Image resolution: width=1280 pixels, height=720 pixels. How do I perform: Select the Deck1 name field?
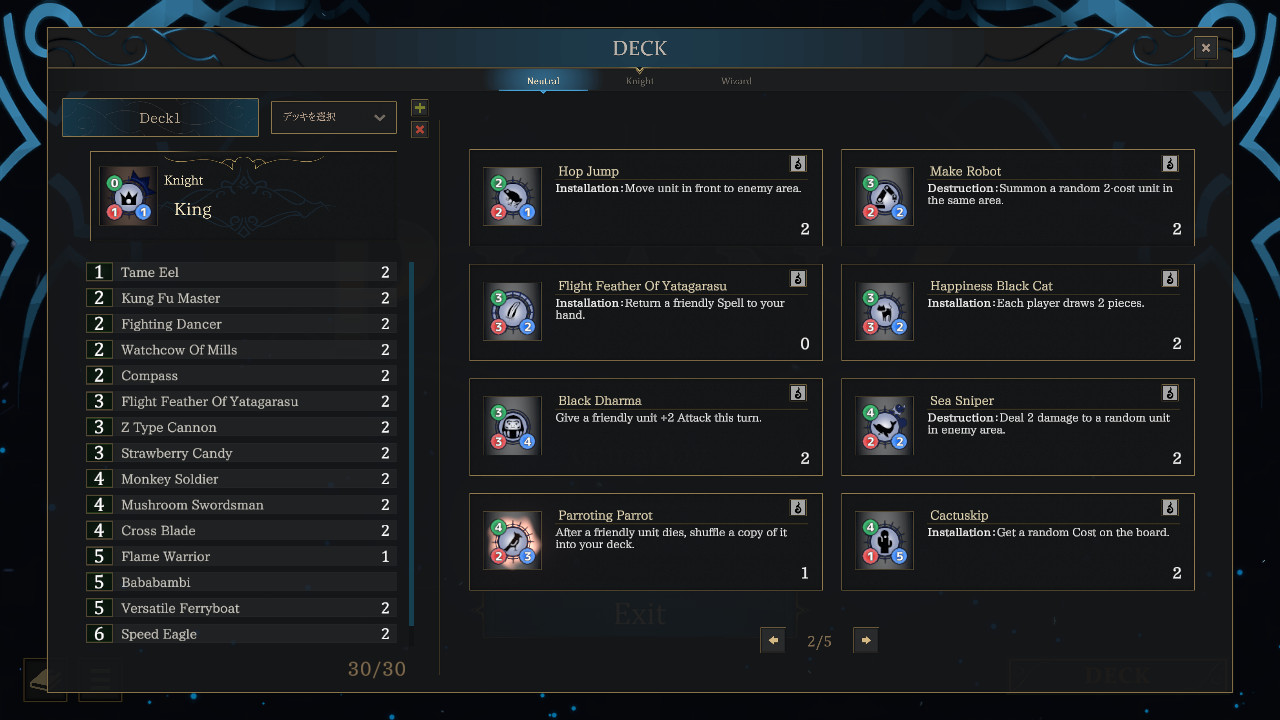click(160, 117)
